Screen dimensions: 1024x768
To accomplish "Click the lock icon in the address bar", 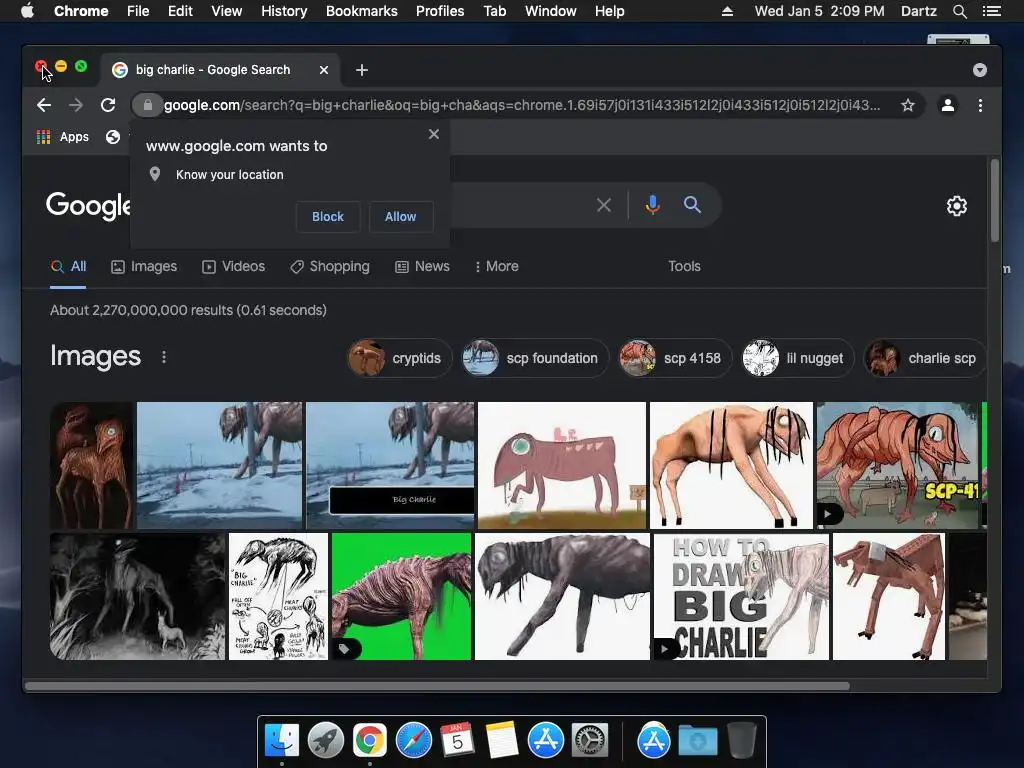I will 148,105.
